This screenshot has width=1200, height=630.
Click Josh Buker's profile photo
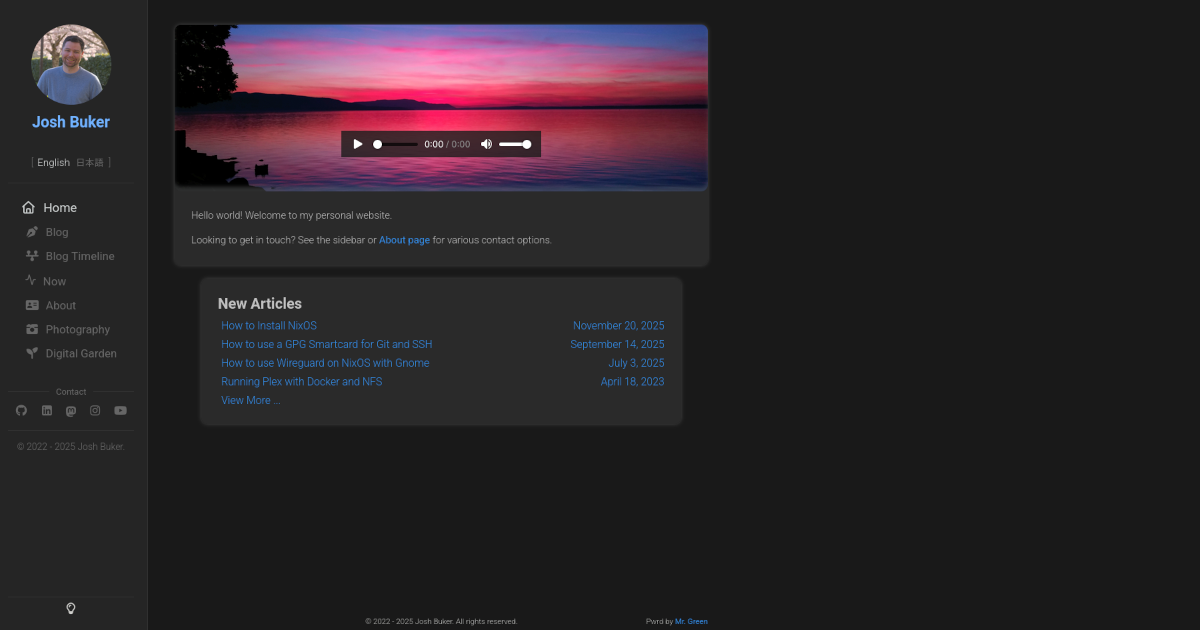71,64
